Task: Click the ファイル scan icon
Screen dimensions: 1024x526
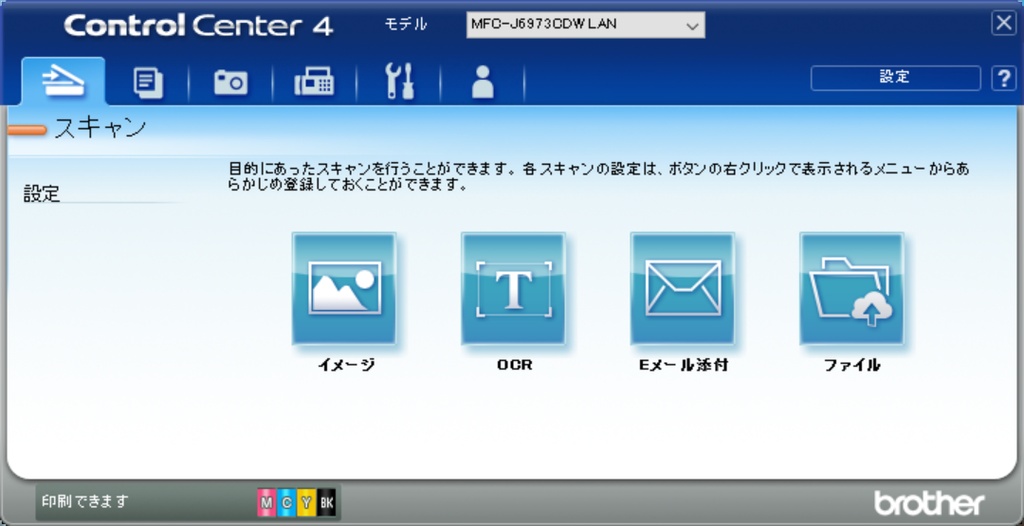Action: tap(852, 288)
